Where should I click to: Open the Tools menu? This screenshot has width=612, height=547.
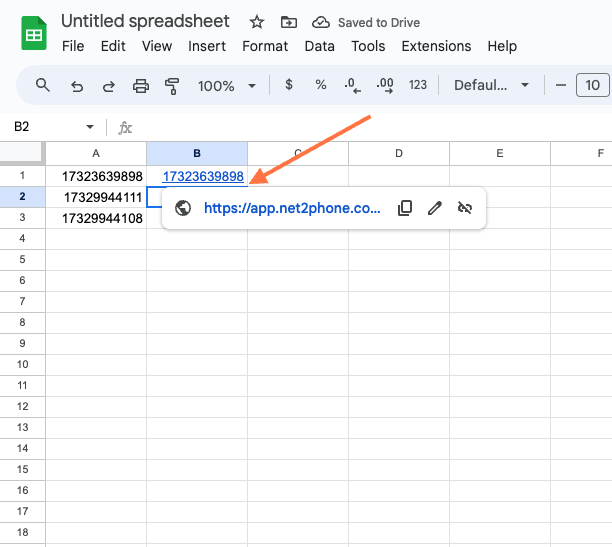pyautogui.click(x=368, y=46)
